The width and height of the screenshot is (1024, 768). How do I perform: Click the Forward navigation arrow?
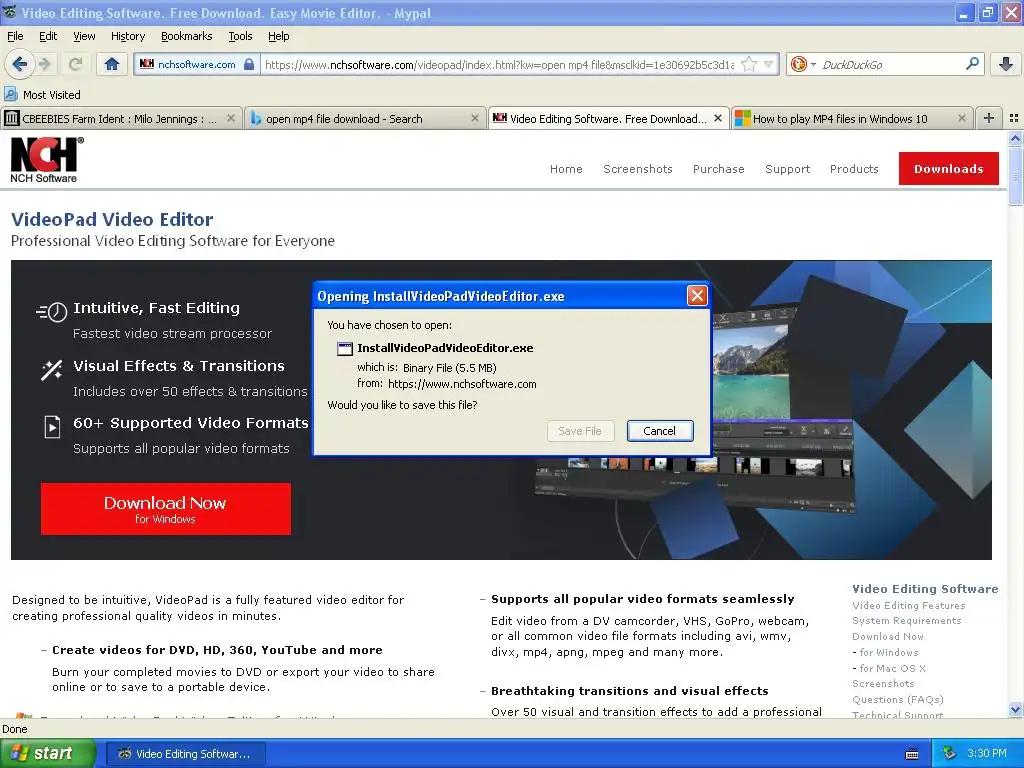(x=45, y=64)
